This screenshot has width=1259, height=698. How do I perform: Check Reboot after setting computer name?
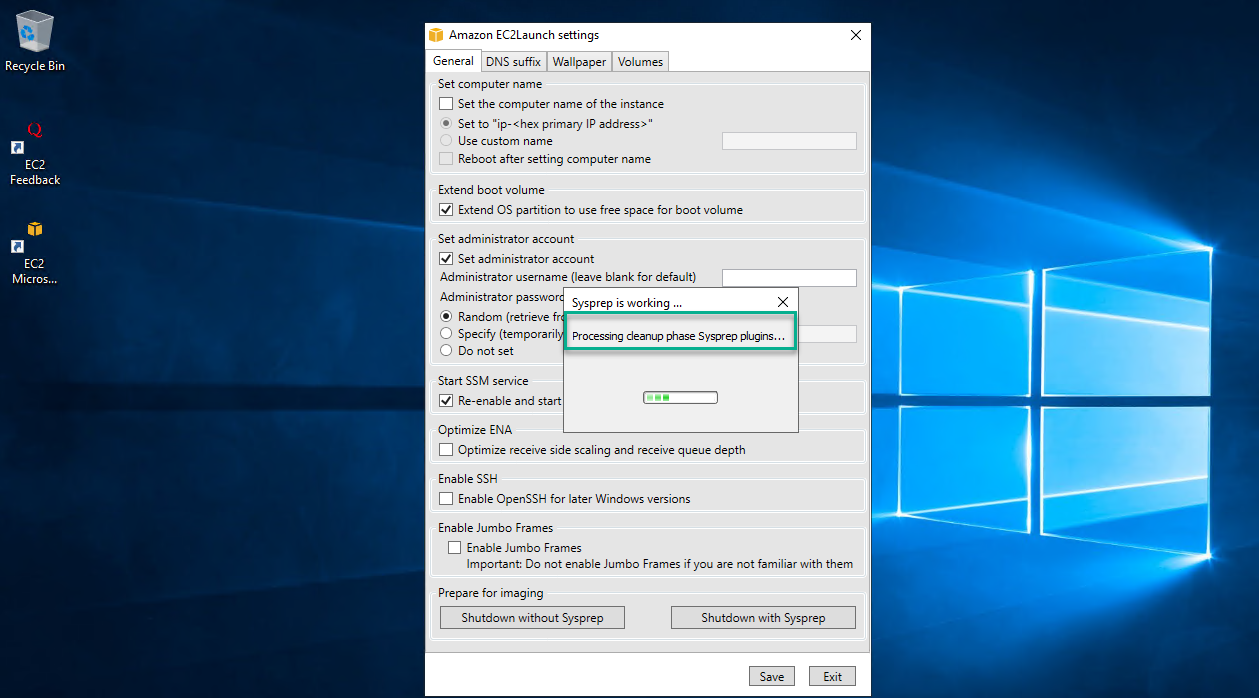(446, 159)
